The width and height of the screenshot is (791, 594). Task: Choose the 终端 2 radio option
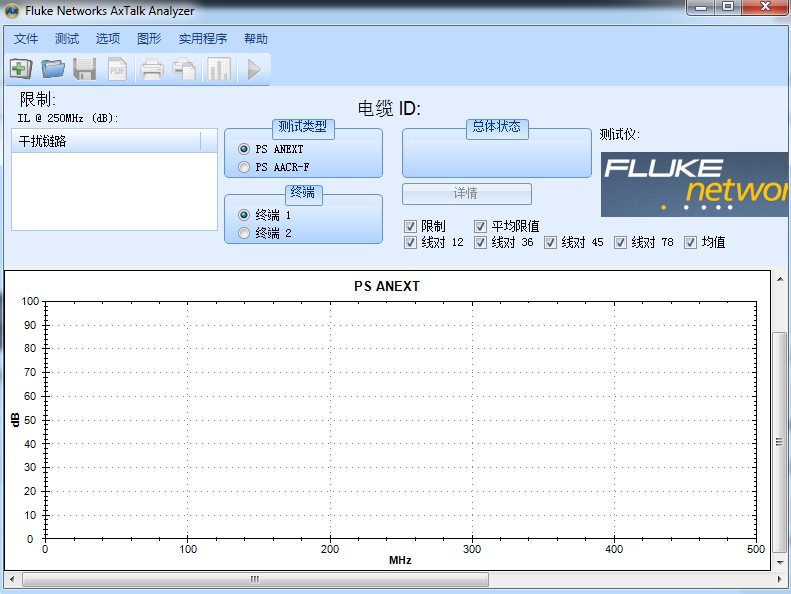pos(244,233)
